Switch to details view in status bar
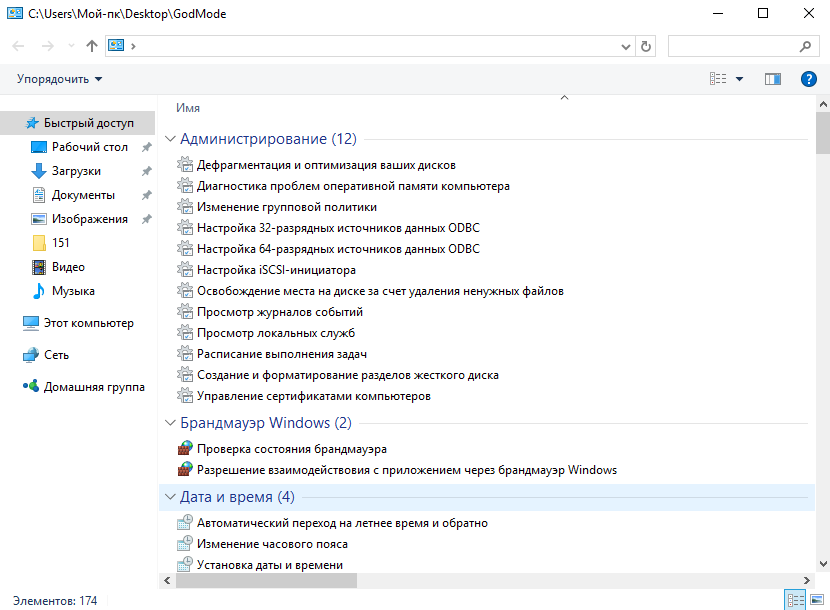This screenshot has width=830, height=610. (796, 600)
